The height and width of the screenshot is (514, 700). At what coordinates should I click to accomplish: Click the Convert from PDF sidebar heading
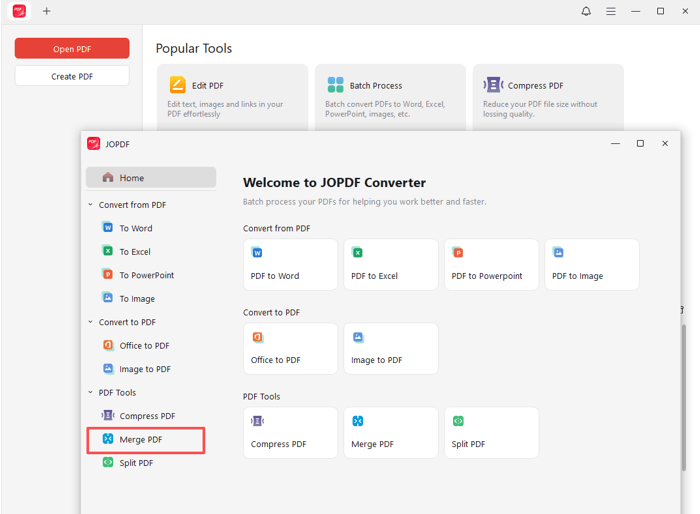[x=132, y=205]
